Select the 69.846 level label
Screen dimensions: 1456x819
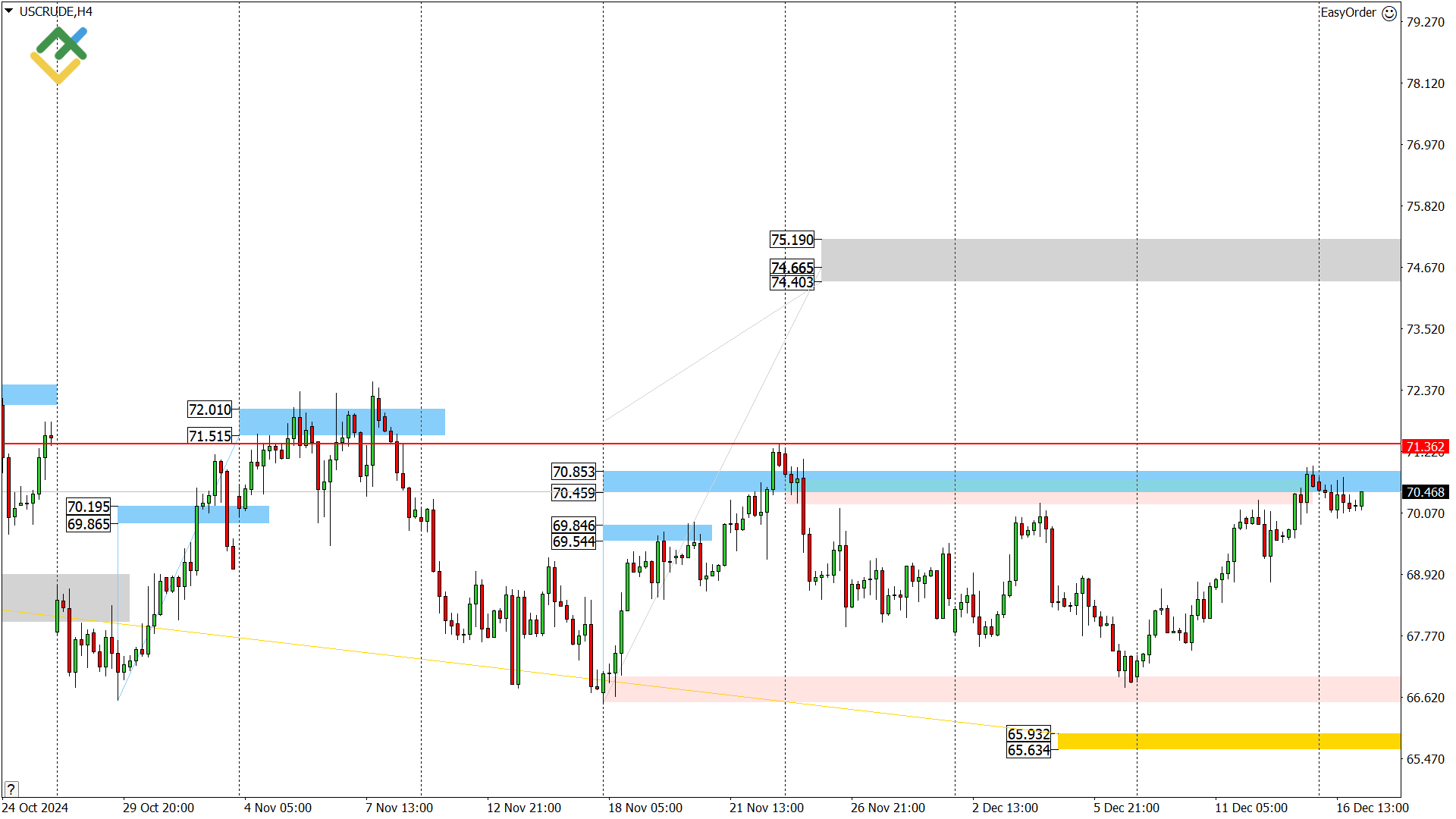pyautogui.click(x=573, y=526)
